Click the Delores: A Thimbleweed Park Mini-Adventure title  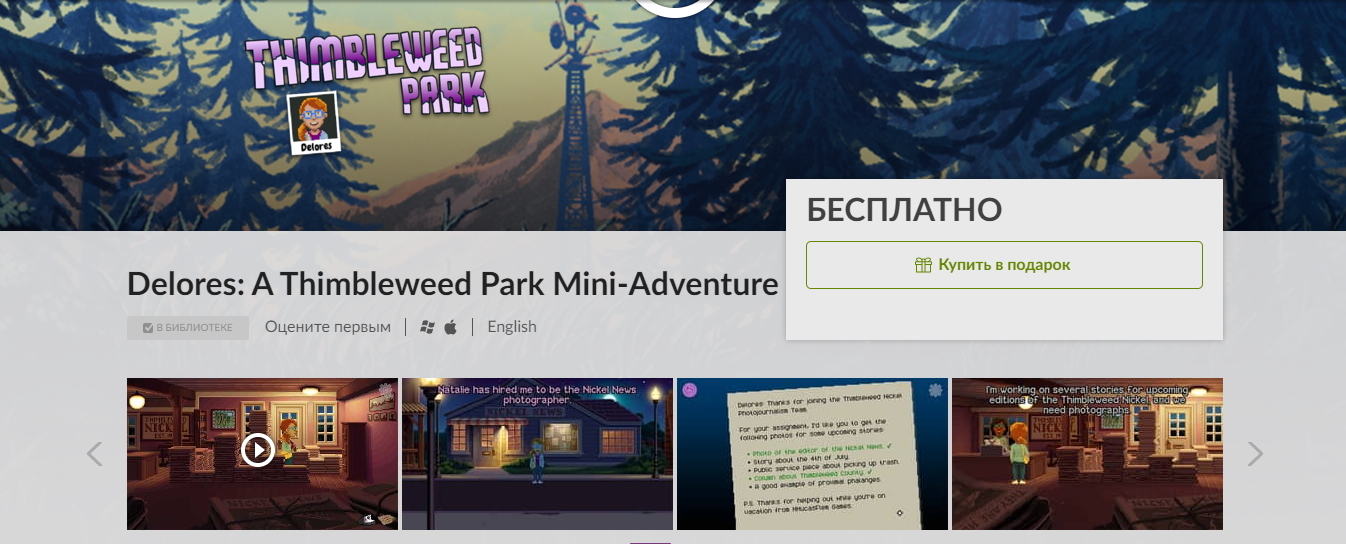click(452, 284)
